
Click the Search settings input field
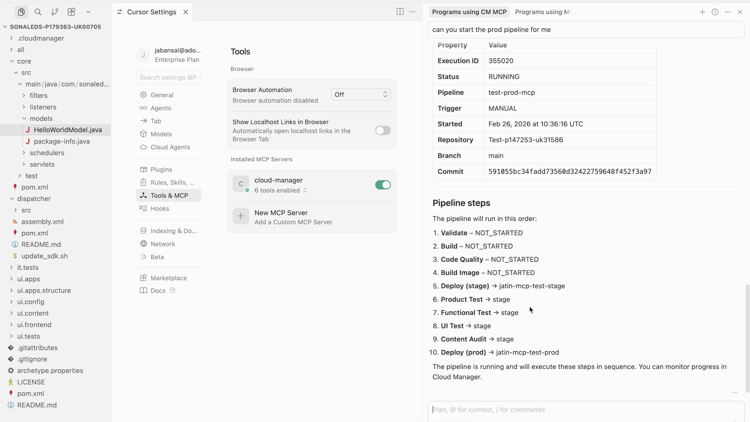click(168, 77)
